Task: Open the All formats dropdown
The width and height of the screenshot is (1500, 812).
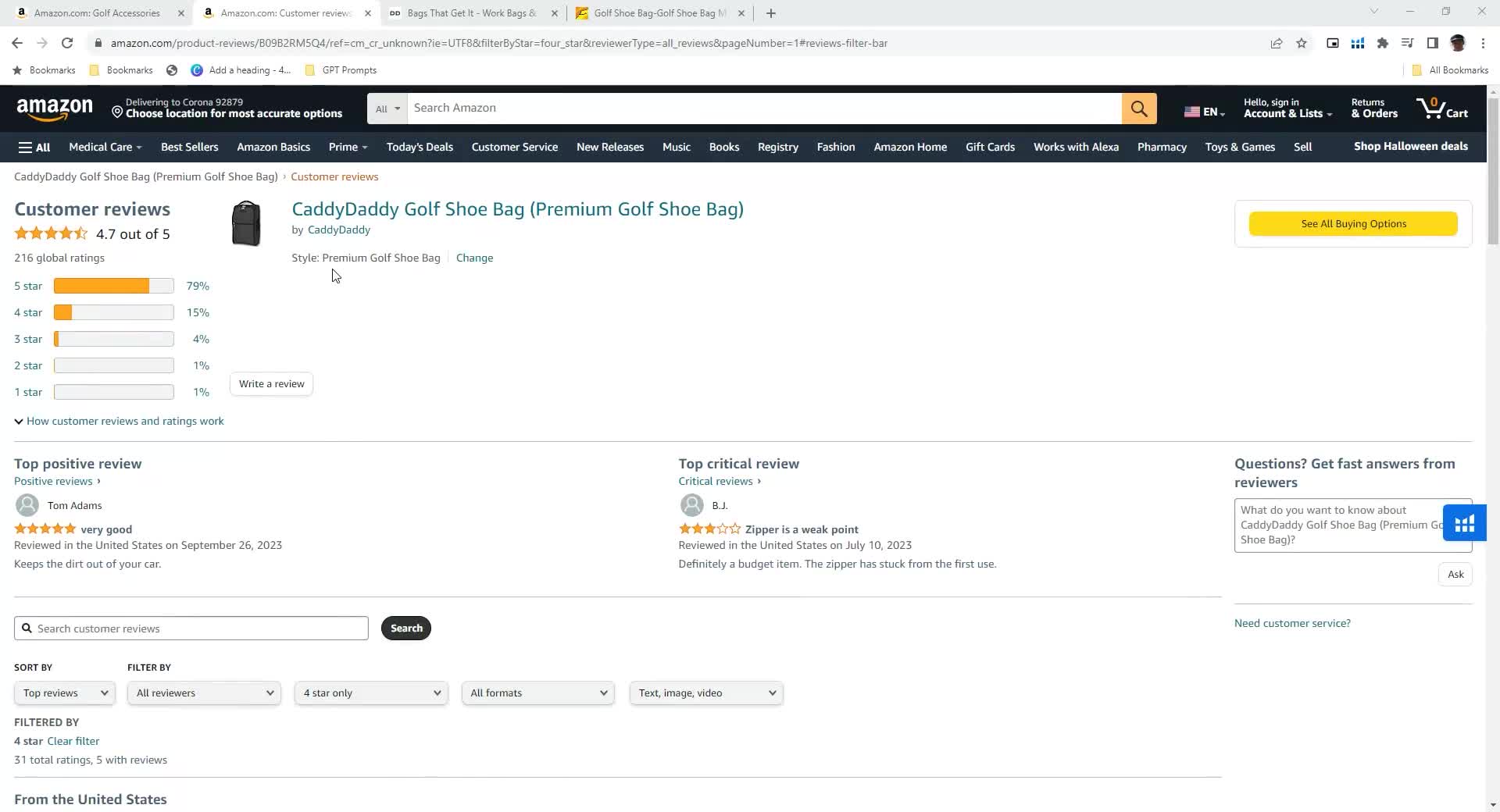Action: pos(538,693)
